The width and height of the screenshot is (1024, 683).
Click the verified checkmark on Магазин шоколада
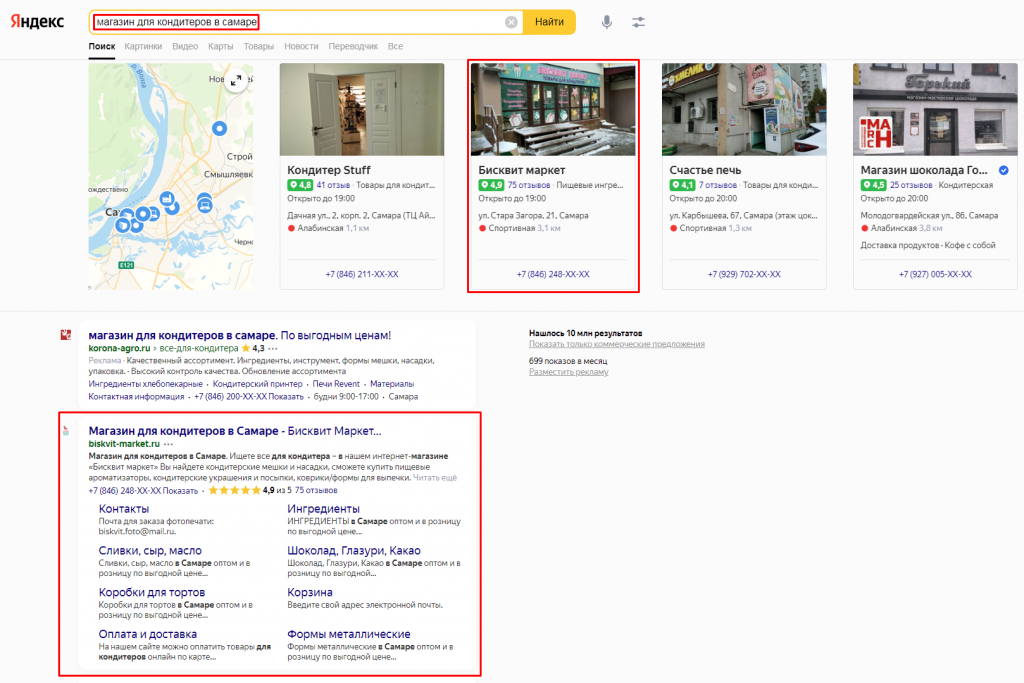click(1004, 170)
